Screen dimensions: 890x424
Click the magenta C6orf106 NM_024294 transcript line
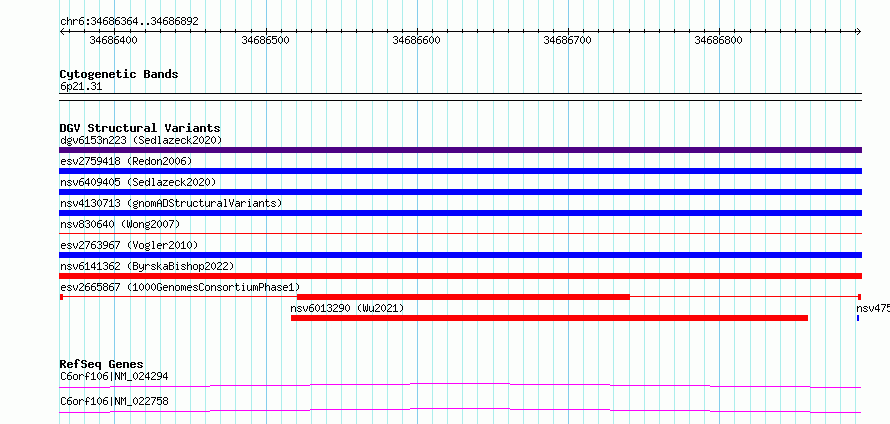coord(460,385)
